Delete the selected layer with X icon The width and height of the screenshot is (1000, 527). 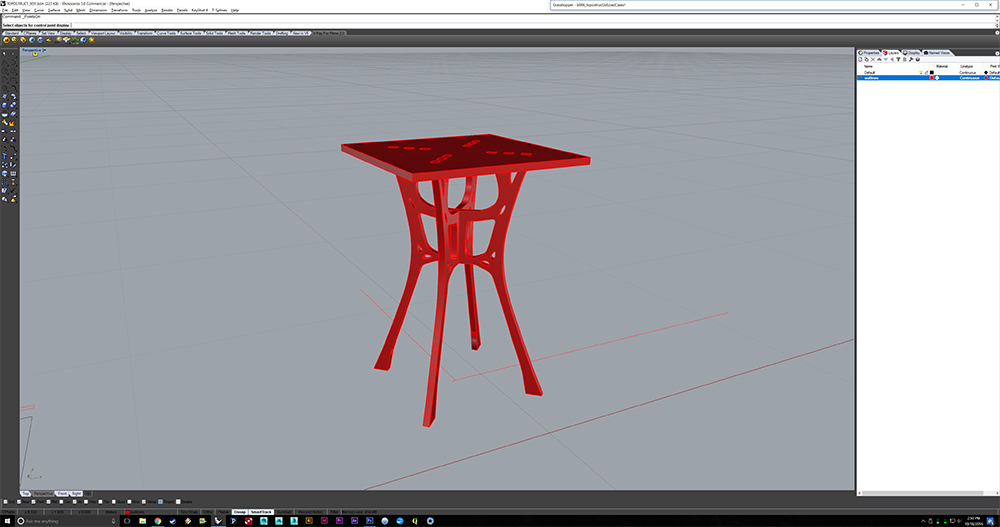[873, 59]
